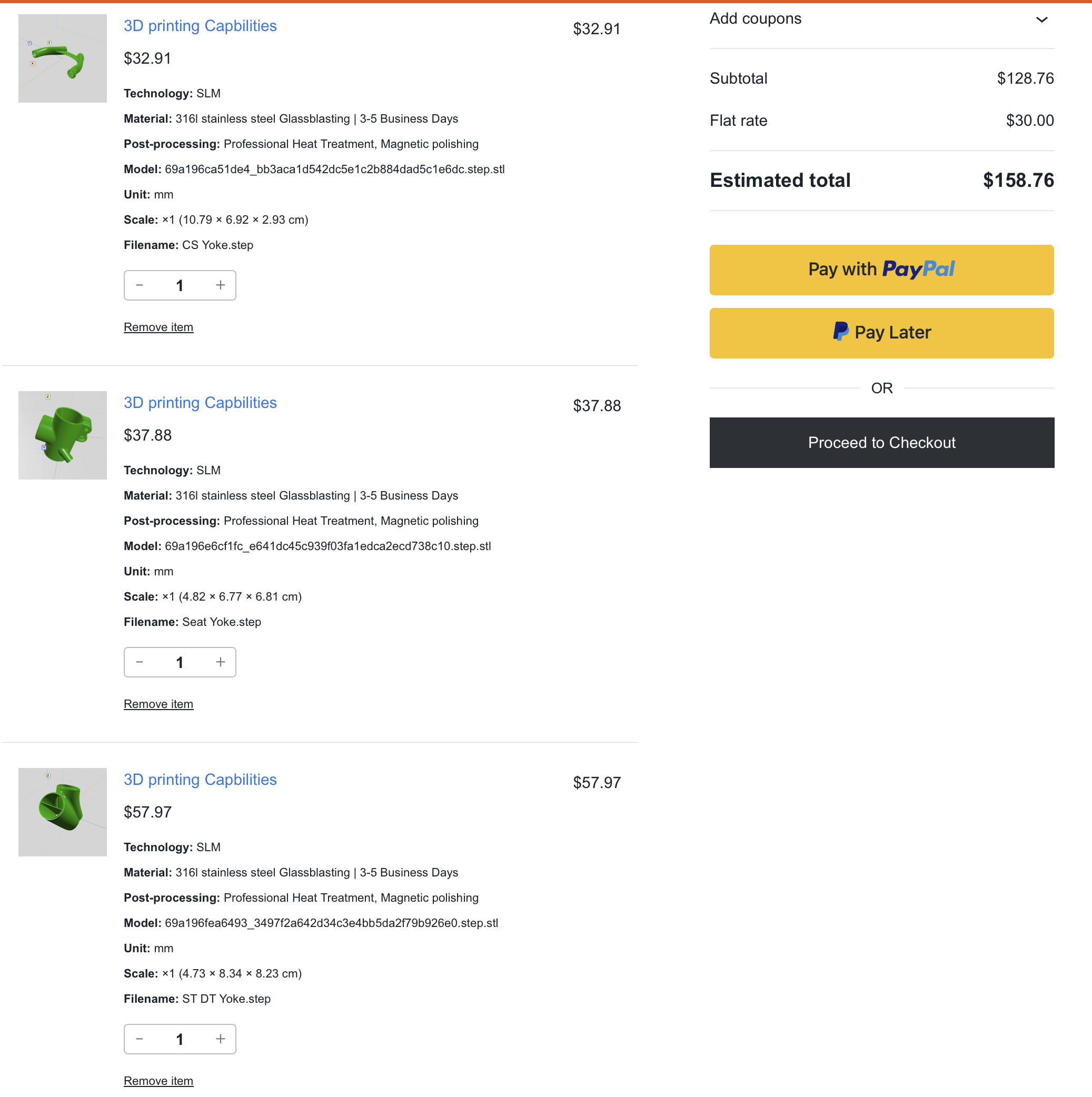The image size is (1092, 1097).
Task: Decrease ST DT Yoke quantity with minus icon
Action: 140,1039
